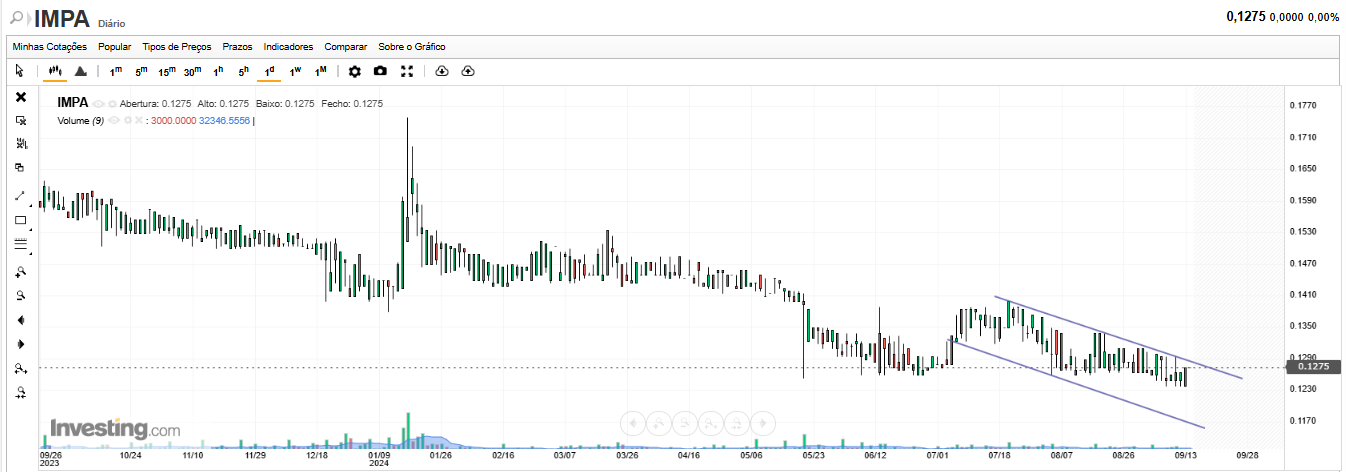
Task: Select the trend line drawing tool
Action: [20, 195]
